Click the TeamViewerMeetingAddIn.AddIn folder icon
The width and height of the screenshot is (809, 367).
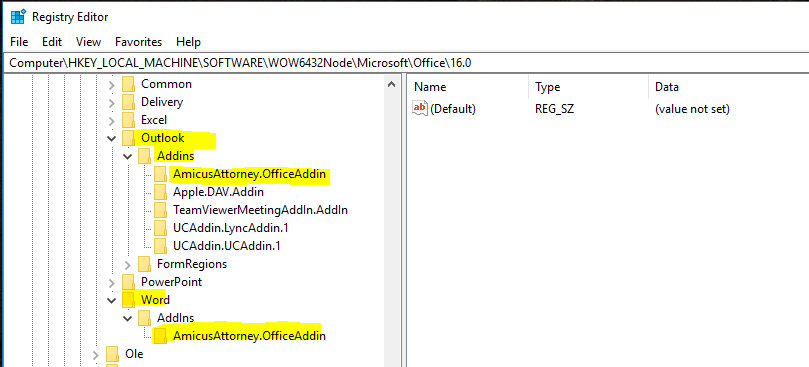tap(160, 210)
